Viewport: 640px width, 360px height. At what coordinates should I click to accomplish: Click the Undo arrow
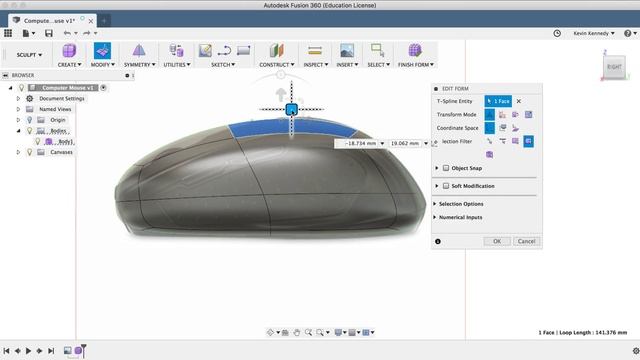[67, 33]
